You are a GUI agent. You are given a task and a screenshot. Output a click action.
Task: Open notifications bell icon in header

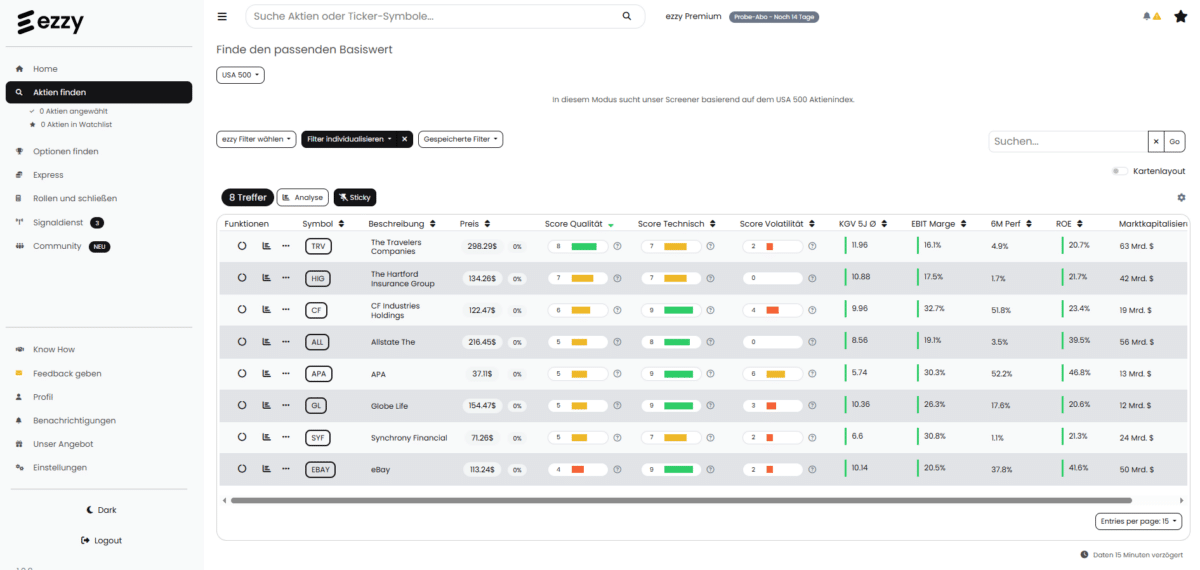pos(1146,16)
